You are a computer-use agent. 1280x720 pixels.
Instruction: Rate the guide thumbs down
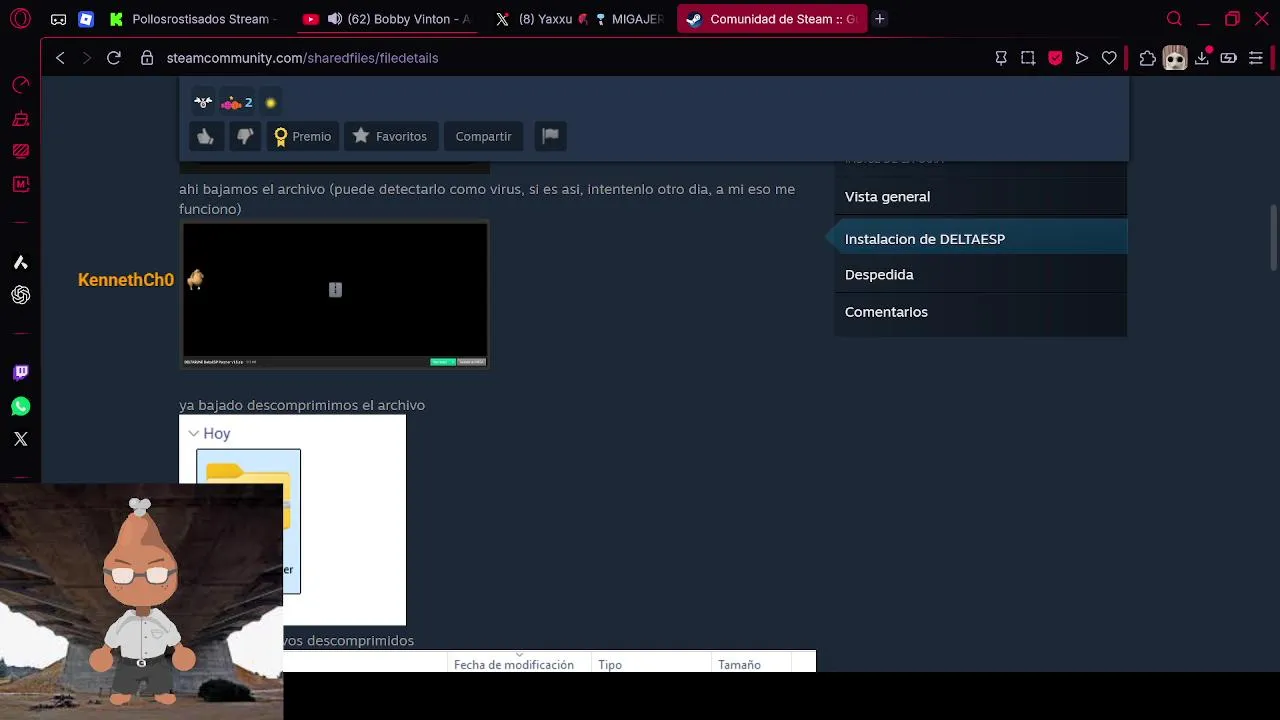point(245,136)
